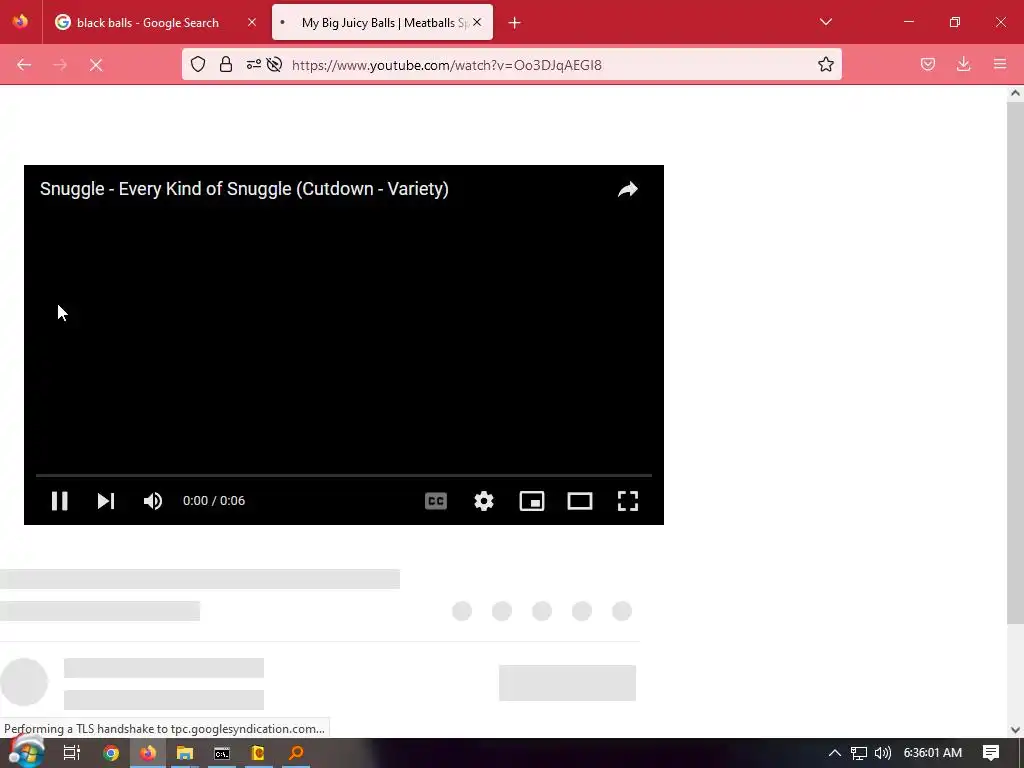The height and width of the screenshot is (768, 1024).
Task: Bookmark this page with the star
Action: coord(825,65)
